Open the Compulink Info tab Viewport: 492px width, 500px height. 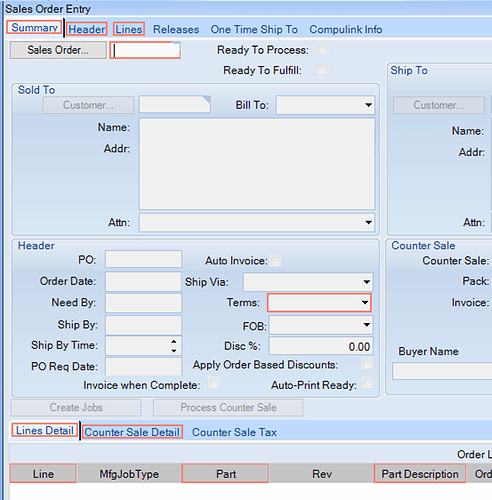point(346,29)
